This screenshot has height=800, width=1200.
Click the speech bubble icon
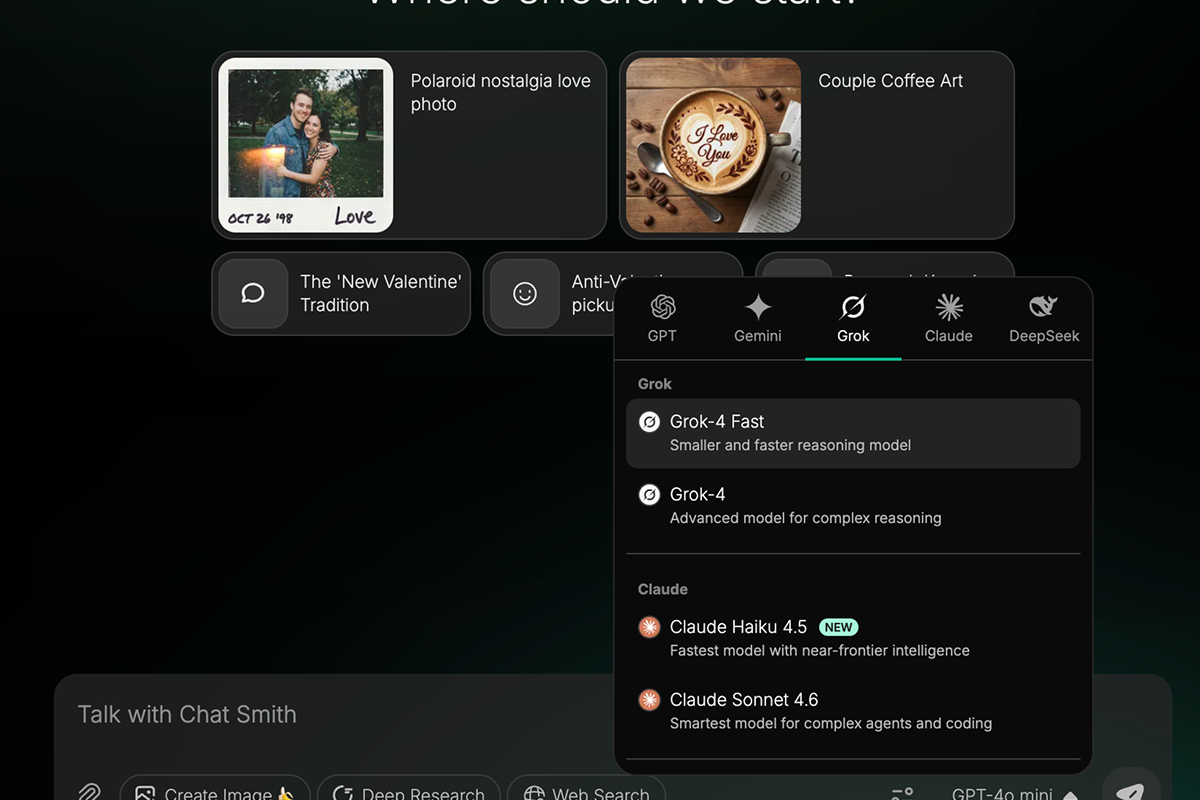(x=253, y=294)
